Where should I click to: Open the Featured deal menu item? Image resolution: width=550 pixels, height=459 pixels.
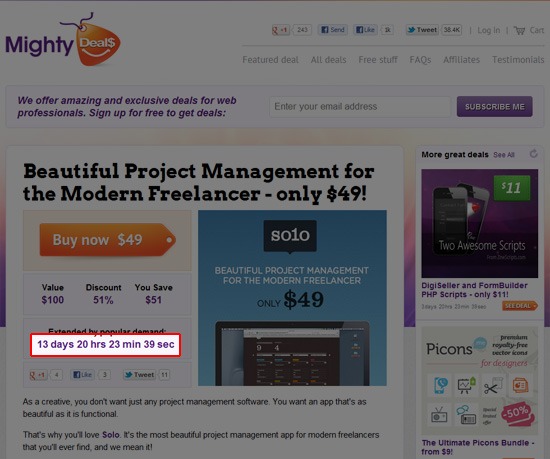point(270,60)
